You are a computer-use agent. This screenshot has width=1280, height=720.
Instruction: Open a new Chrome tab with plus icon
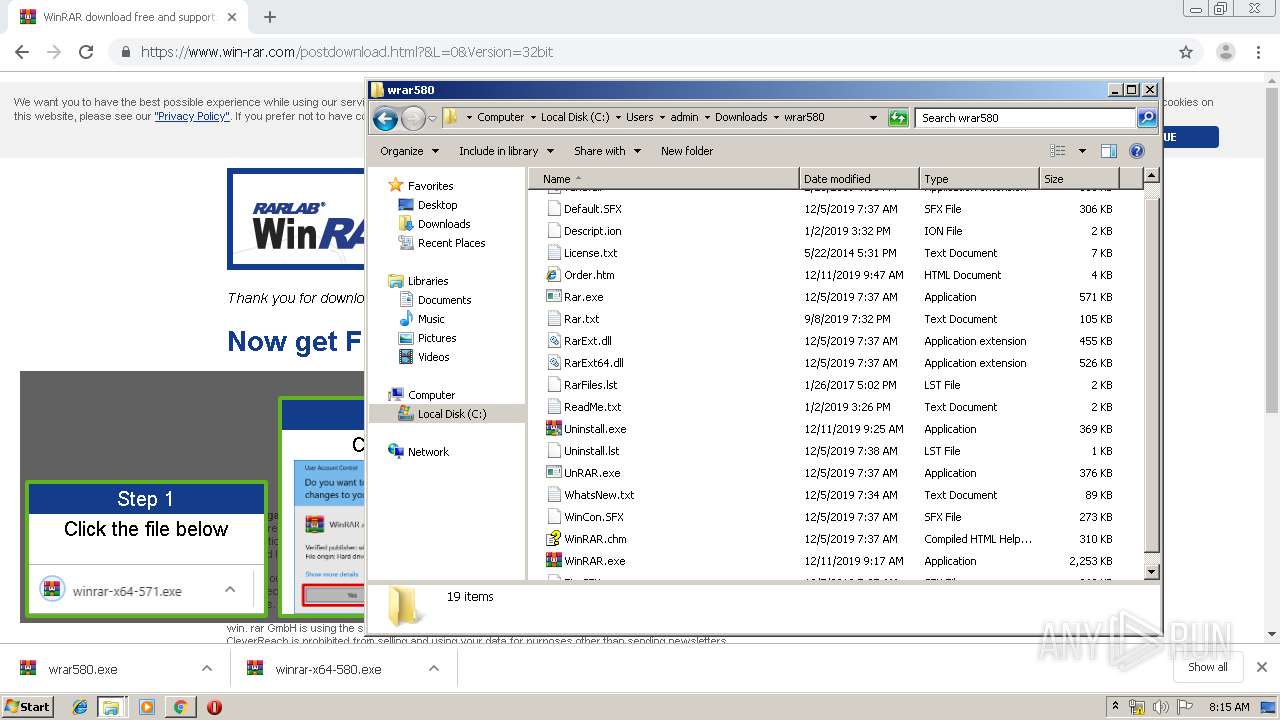coord(269,17)
